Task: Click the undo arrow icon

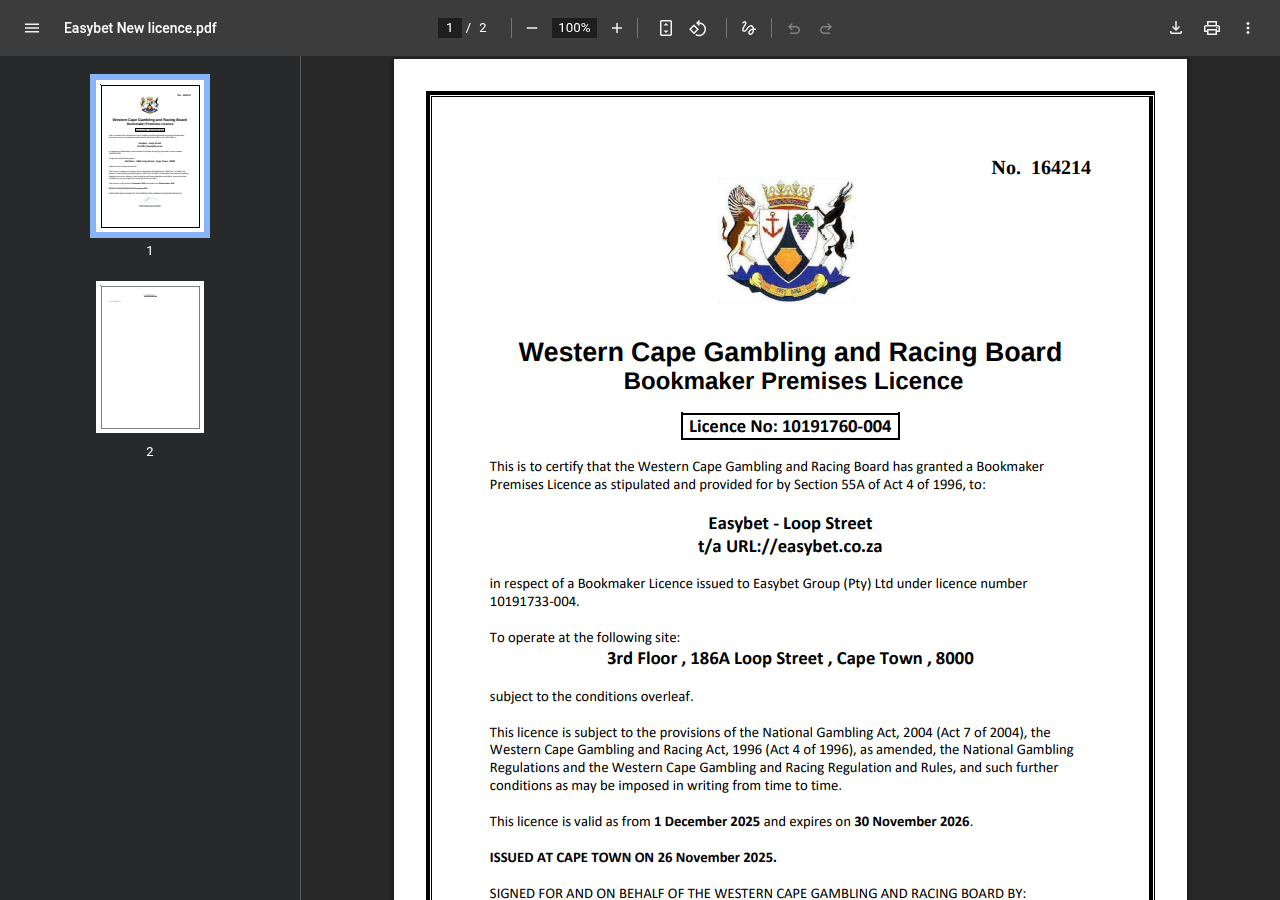Action: (x=794, y=28)
